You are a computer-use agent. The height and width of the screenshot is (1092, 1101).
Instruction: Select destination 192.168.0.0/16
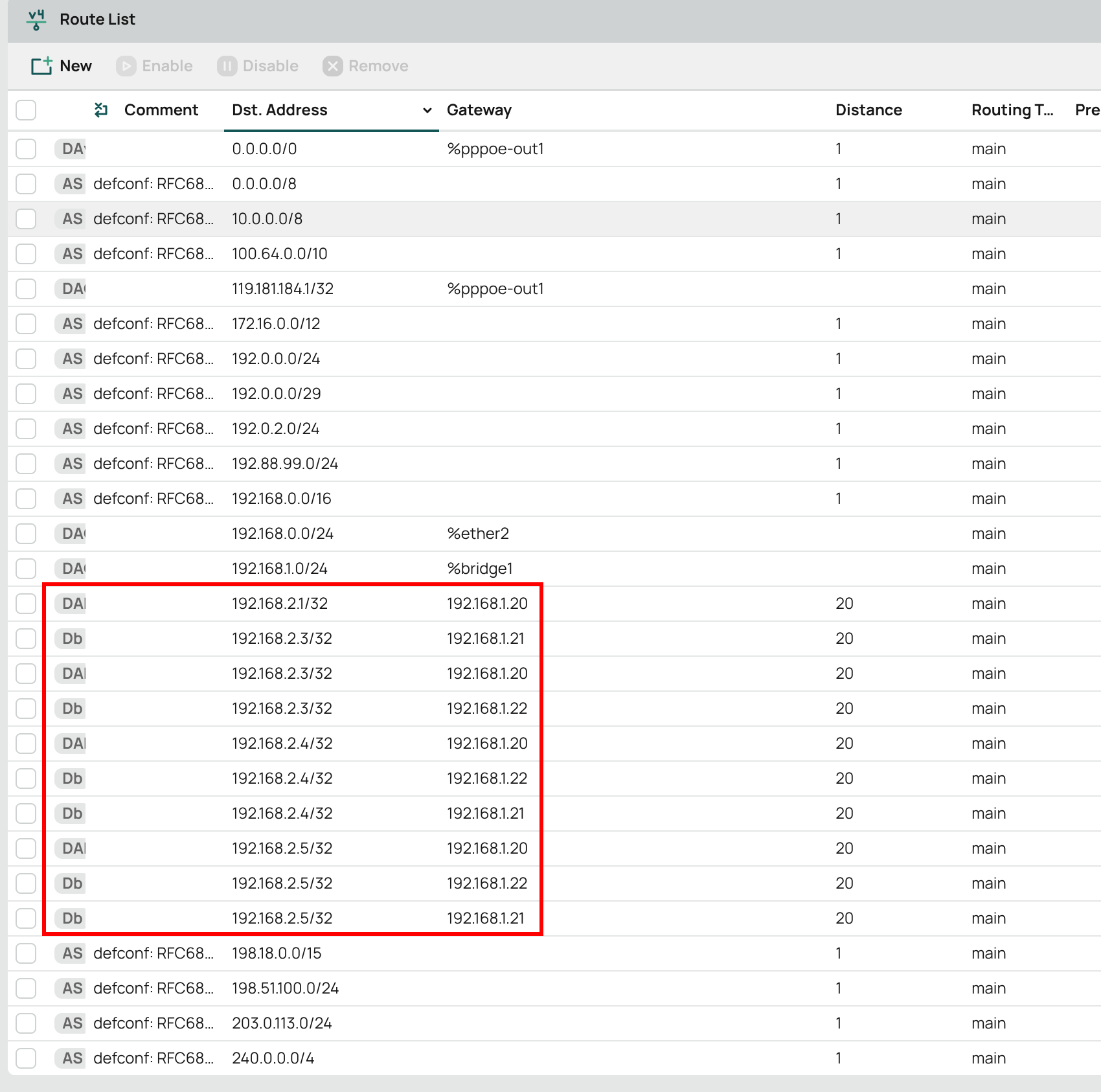point(282,499)
